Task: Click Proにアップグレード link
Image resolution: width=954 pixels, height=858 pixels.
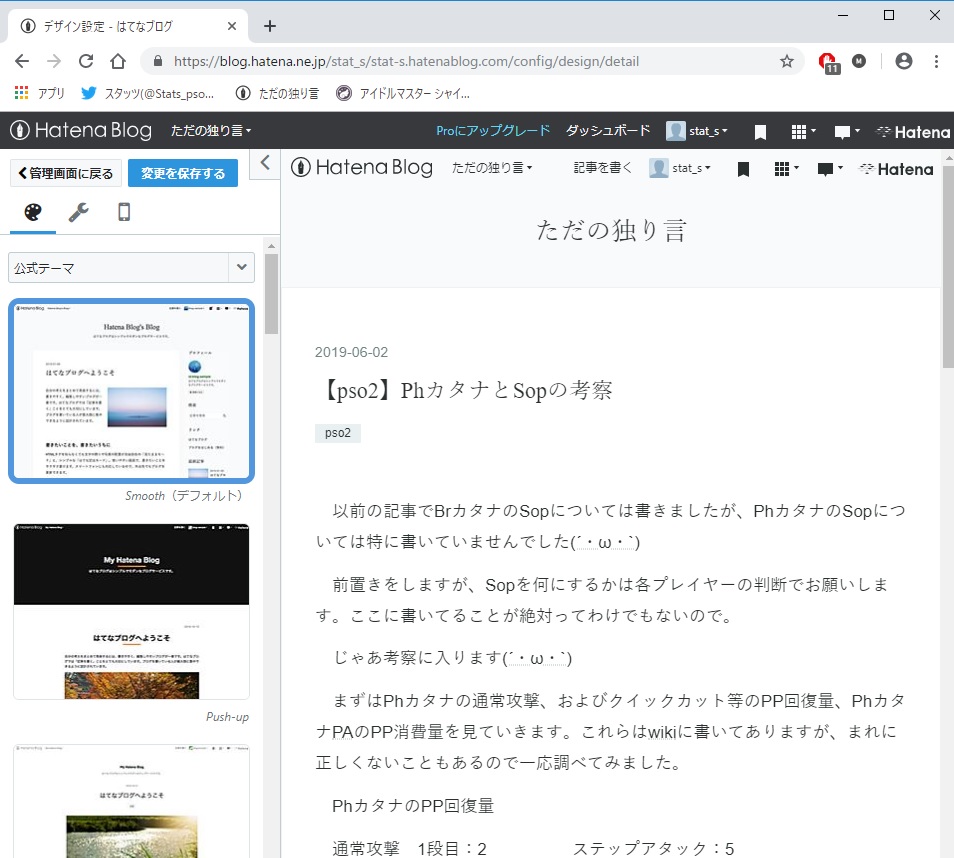Action: coord(493,130)
